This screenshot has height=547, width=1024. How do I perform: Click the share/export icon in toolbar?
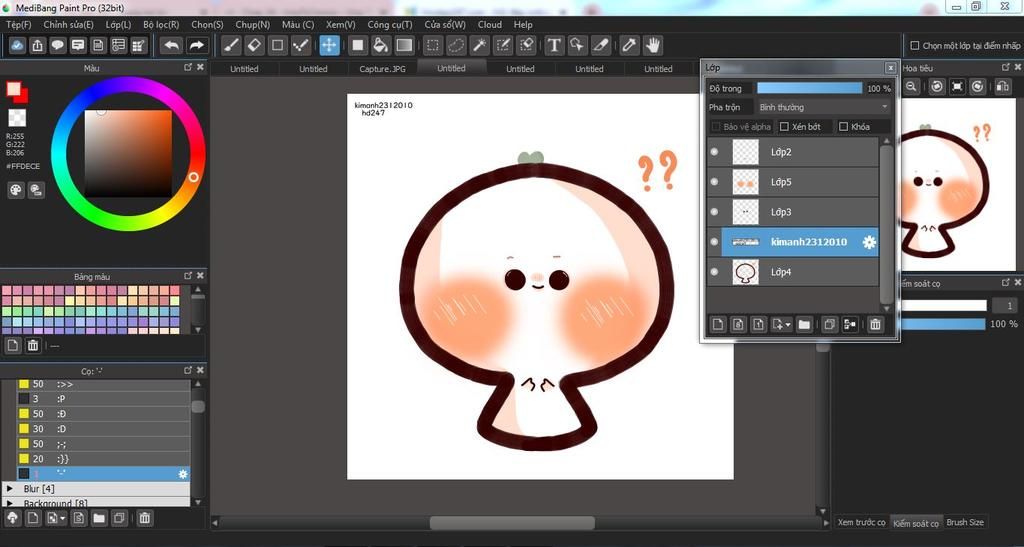38,45
